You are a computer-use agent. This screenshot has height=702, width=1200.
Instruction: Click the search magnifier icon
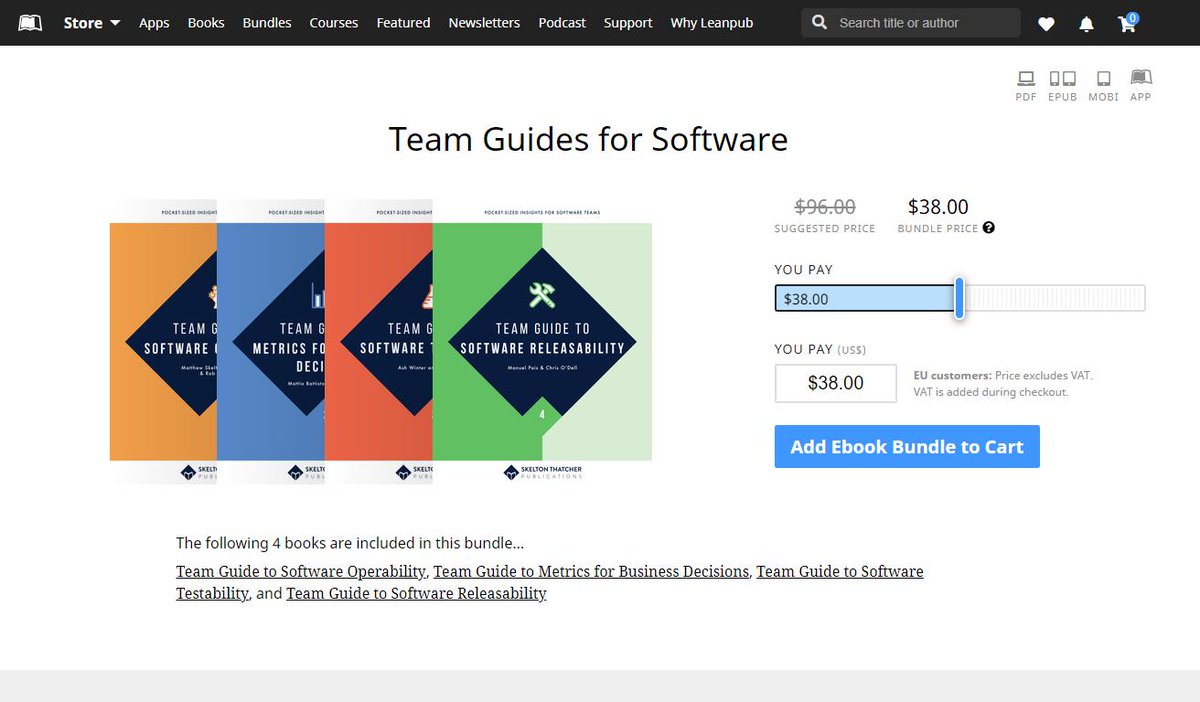pos(820,22)
